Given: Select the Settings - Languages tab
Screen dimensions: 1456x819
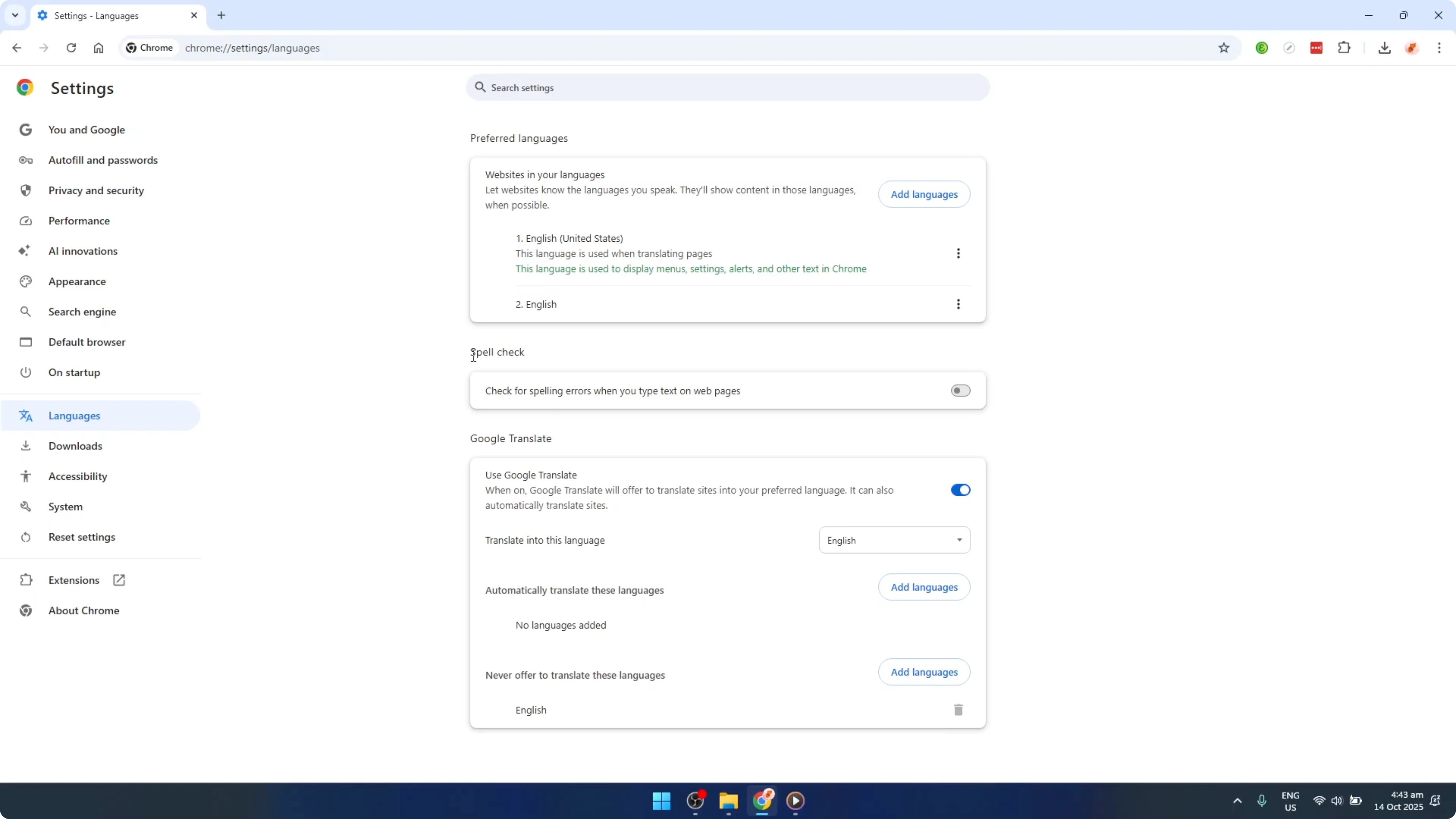Looking at the screenshot, I should pos(118,16).
